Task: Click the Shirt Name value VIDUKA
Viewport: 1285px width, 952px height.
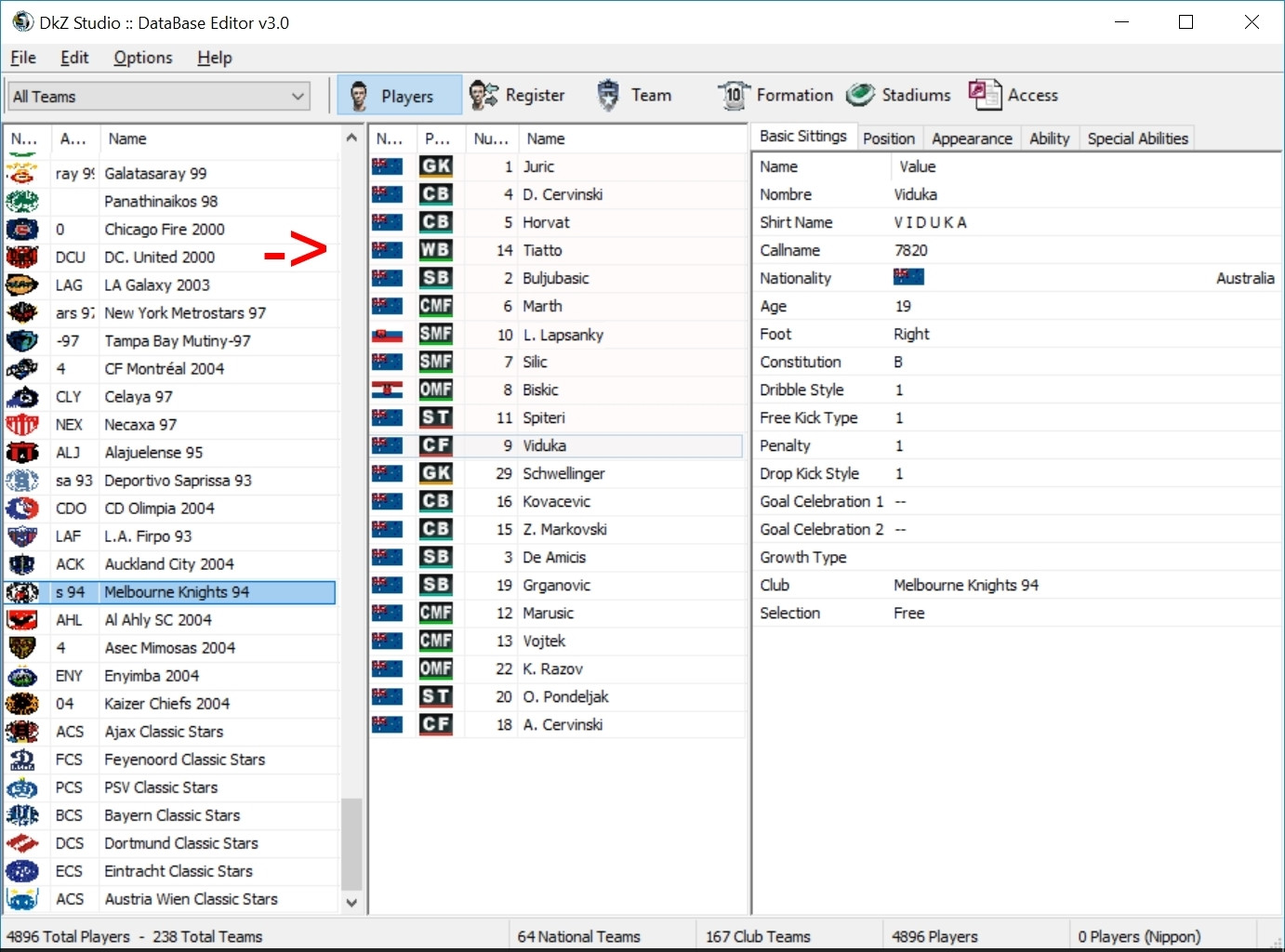Action: 930,222
